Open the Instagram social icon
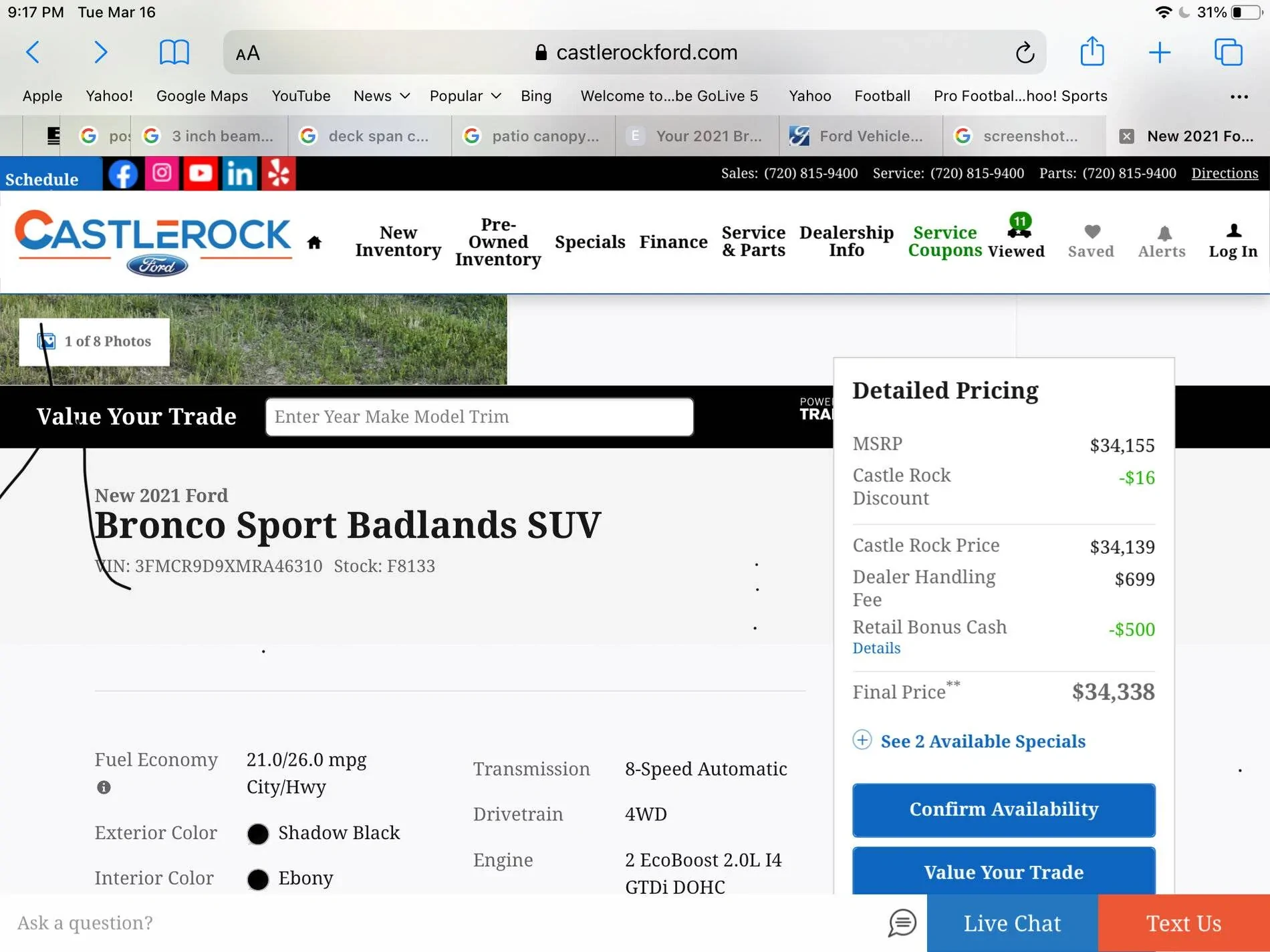 click(x=162, y=174)
